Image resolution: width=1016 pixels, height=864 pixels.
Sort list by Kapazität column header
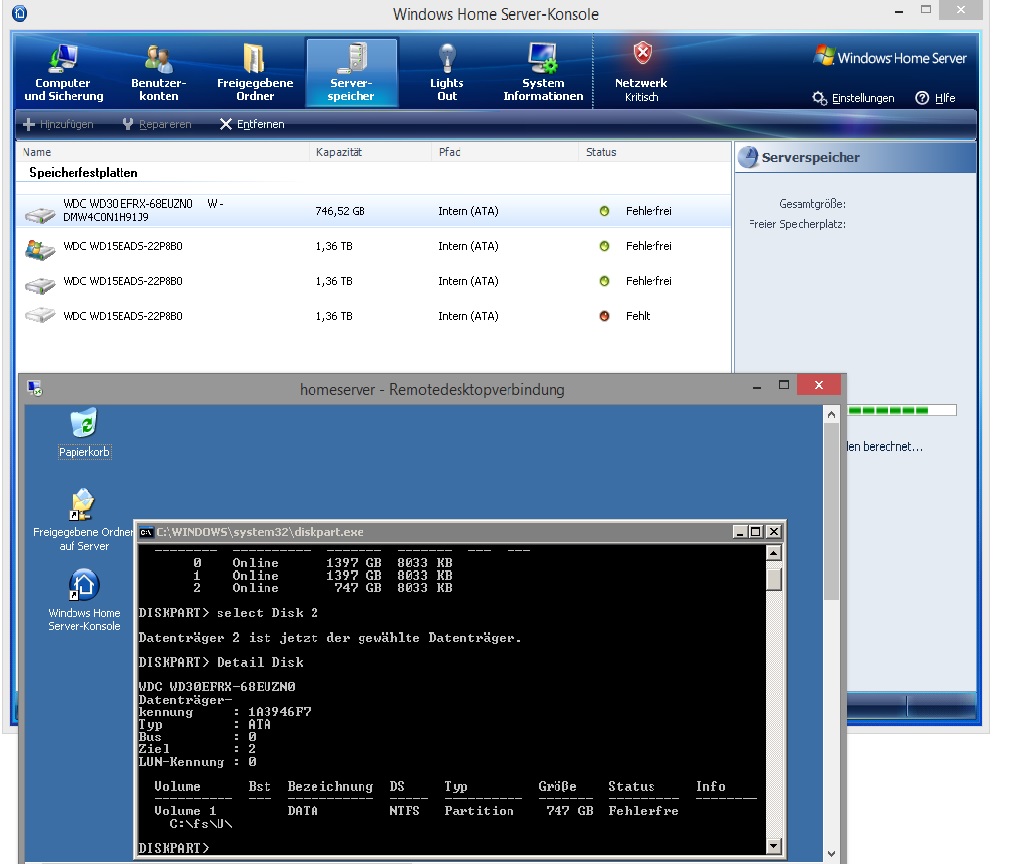(x=338, y=152)
